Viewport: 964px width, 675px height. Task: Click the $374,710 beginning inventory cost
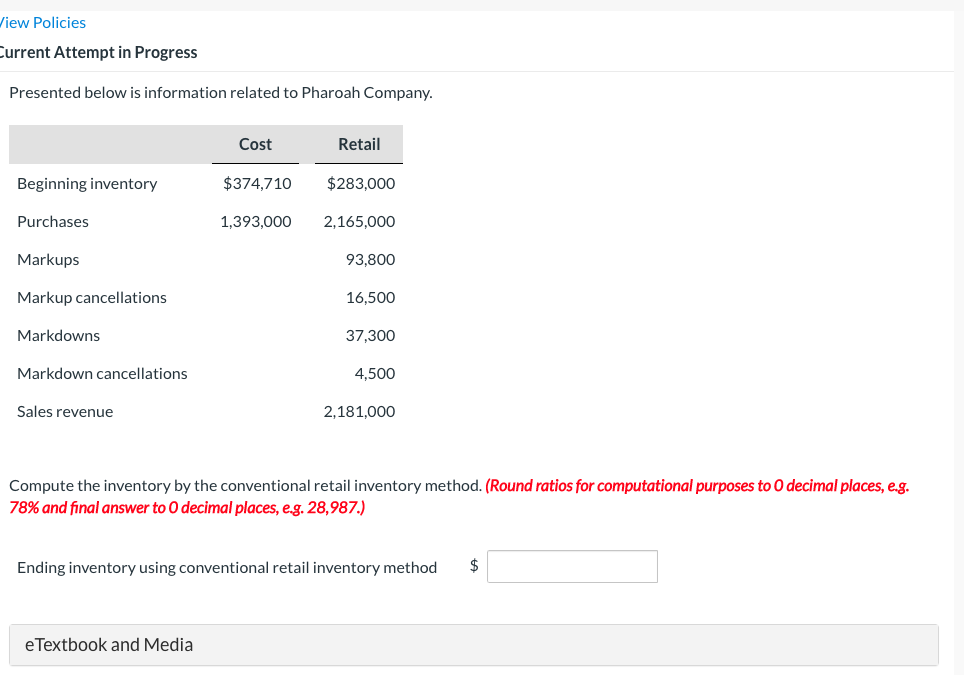(x=257, y=183)
